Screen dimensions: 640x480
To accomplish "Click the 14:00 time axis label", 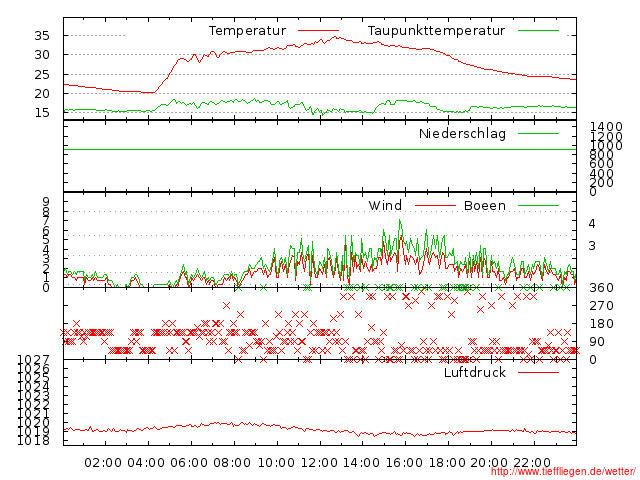I will [x=362, y=463].
